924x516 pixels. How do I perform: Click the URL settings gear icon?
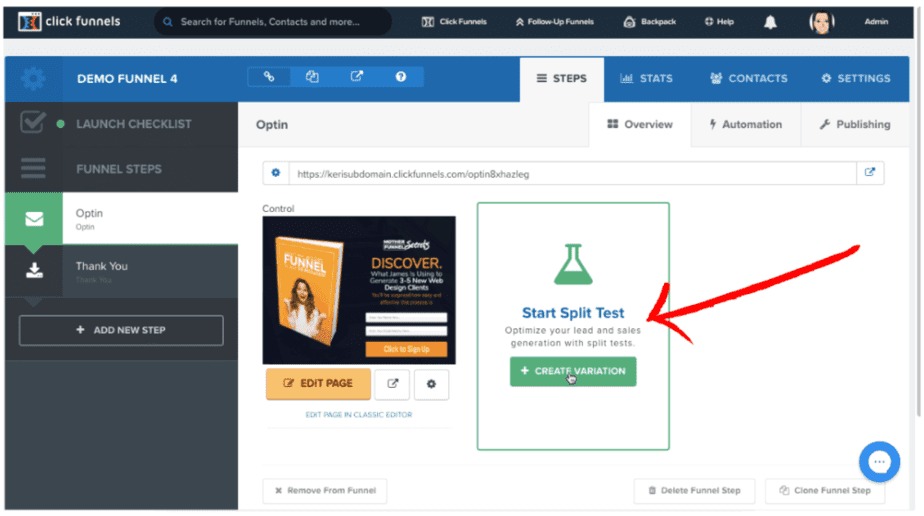pyautogui.click(x=276, y=173)
